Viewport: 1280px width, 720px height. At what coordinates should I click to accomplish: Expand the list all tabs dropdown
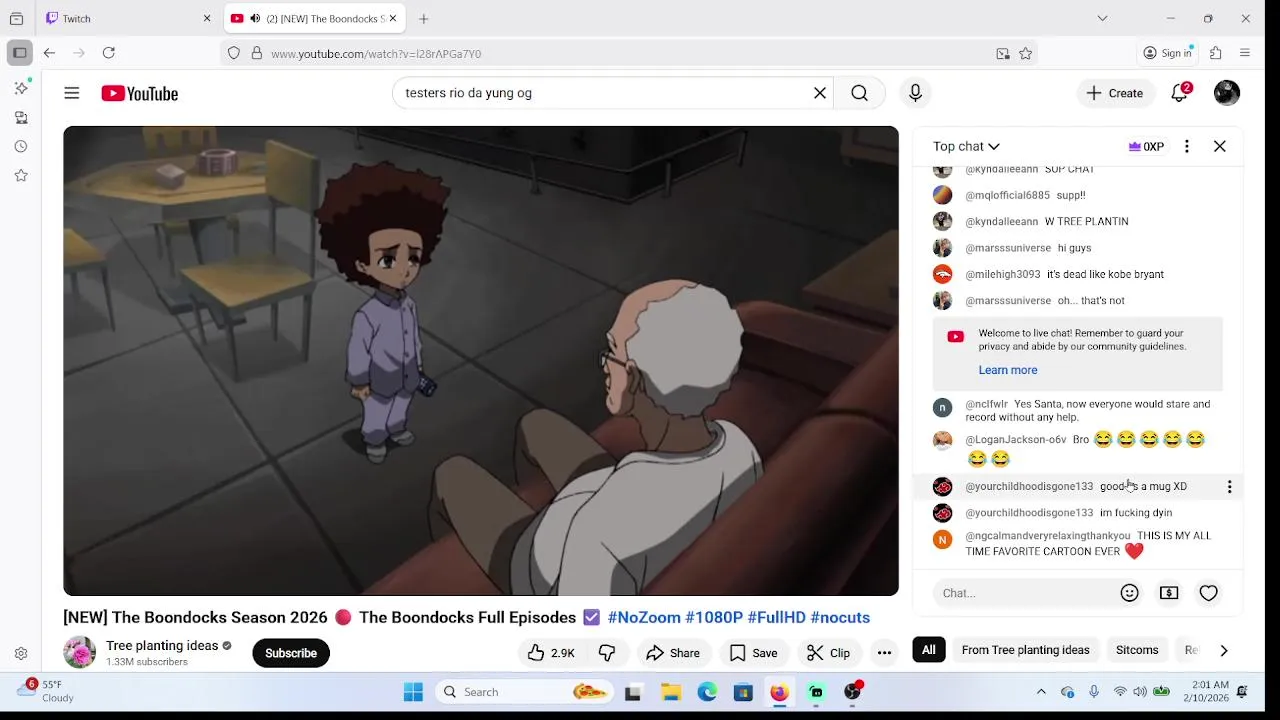1102,18
